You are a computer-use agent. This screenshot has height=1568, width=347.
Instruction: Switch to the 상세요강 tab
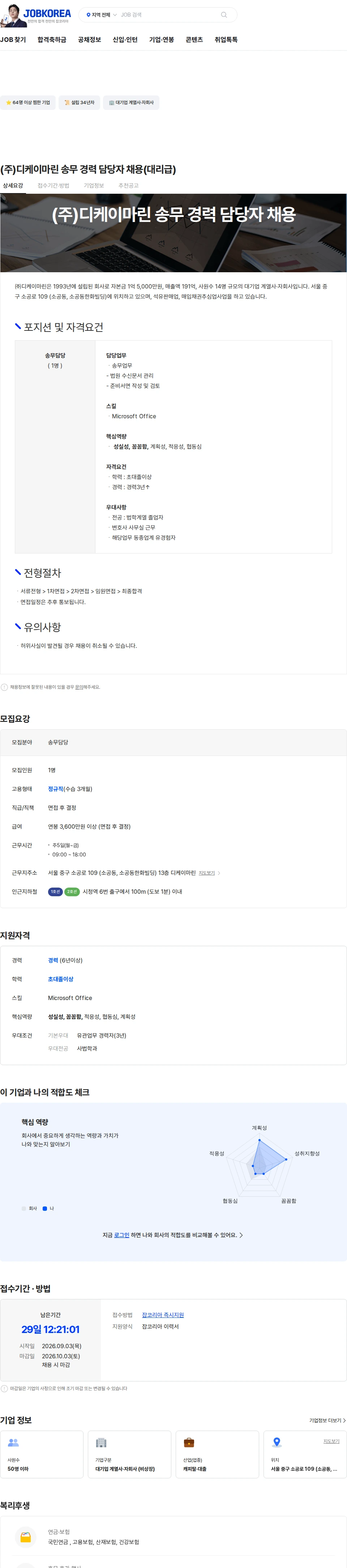coord(13,186)
